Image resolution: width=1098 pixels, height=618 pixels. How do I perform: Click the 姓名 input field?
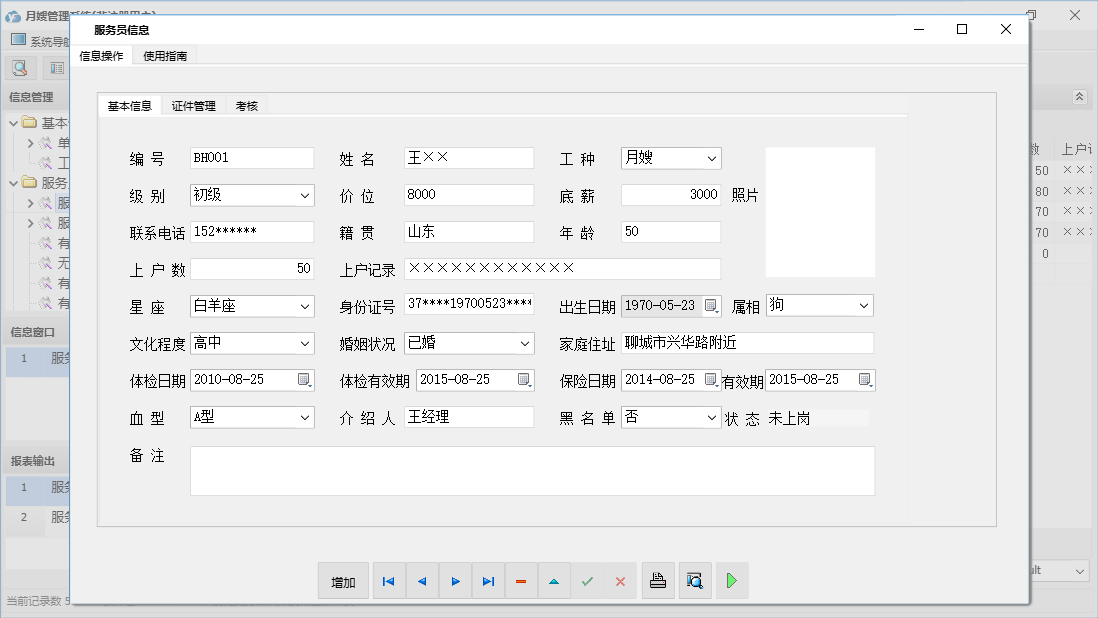tap(469, 158)
